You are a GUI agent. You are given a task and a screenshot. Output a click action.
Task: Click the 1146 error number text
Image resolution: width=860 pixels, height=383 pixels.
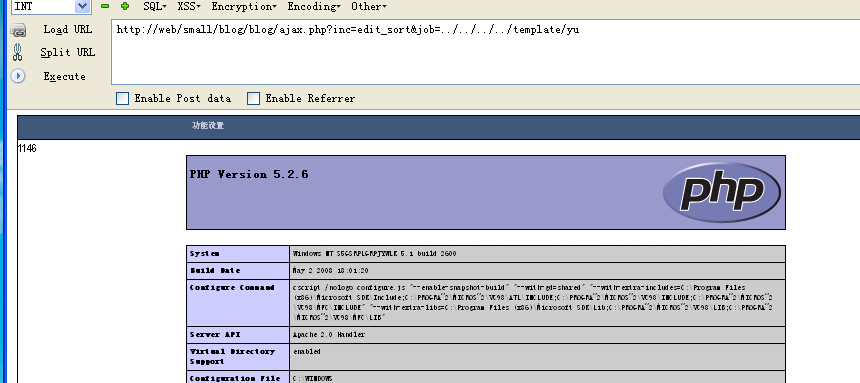pyautogui.click(x=27, y=148)
